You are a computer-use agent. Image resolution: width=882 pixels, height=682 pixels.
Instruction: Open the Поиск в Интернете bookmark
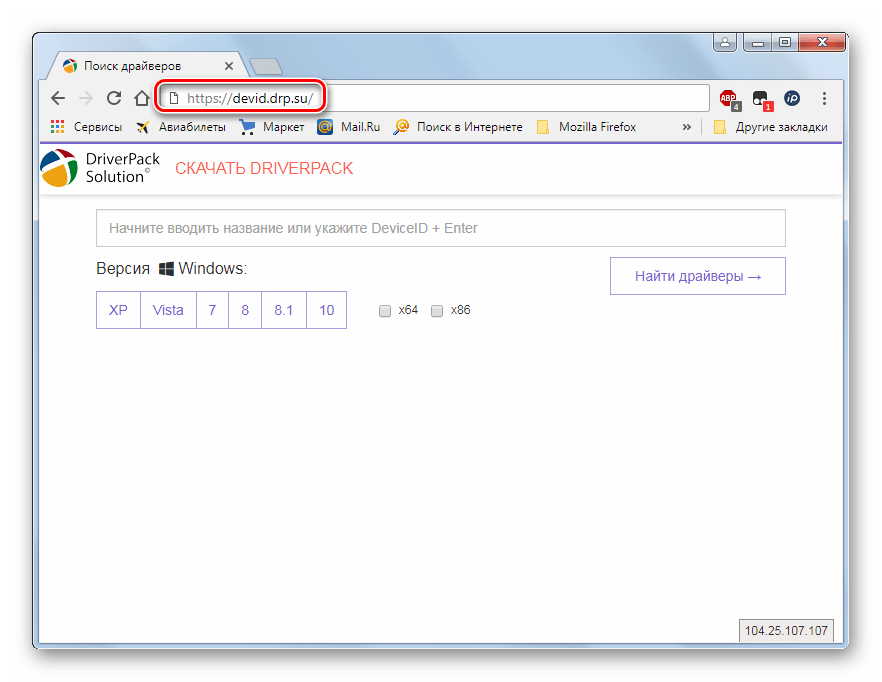[458, 127]
